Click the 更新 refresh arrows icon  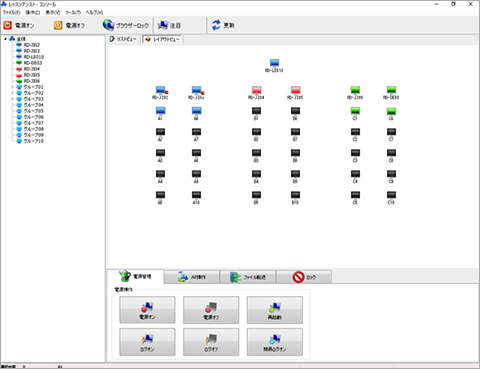(x=216, y=25)
